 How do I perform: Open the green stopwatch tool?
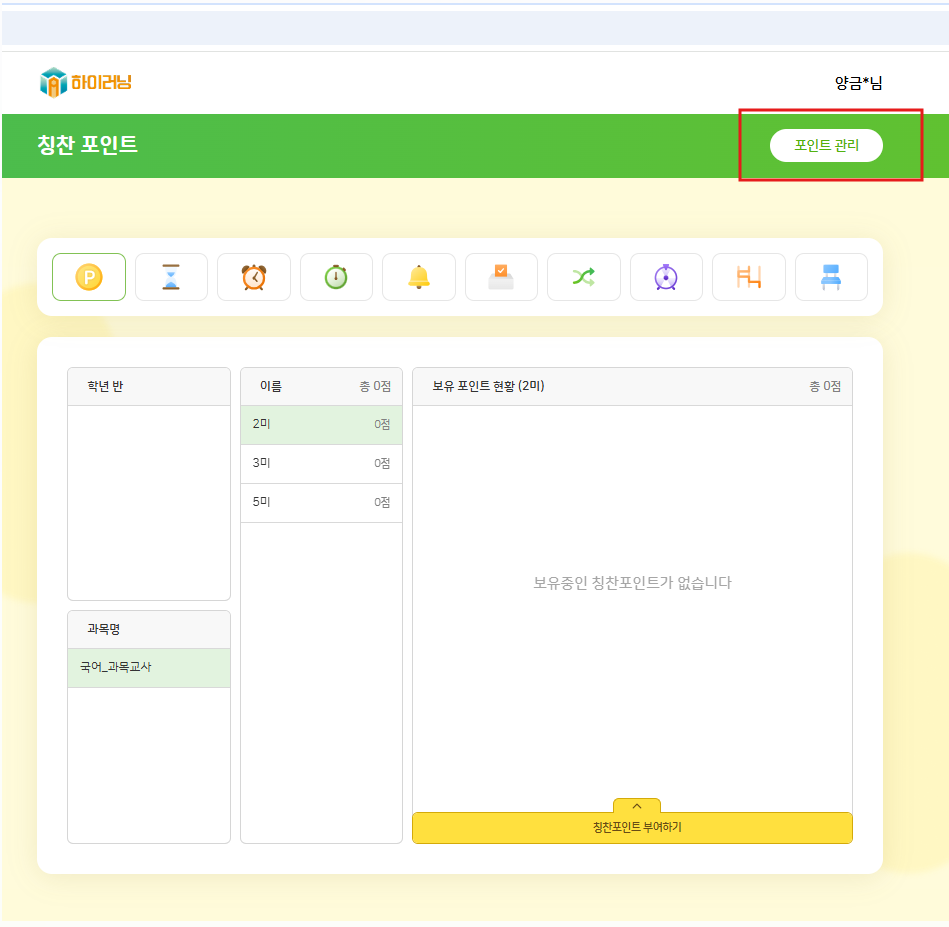click(x=336, y=277)
